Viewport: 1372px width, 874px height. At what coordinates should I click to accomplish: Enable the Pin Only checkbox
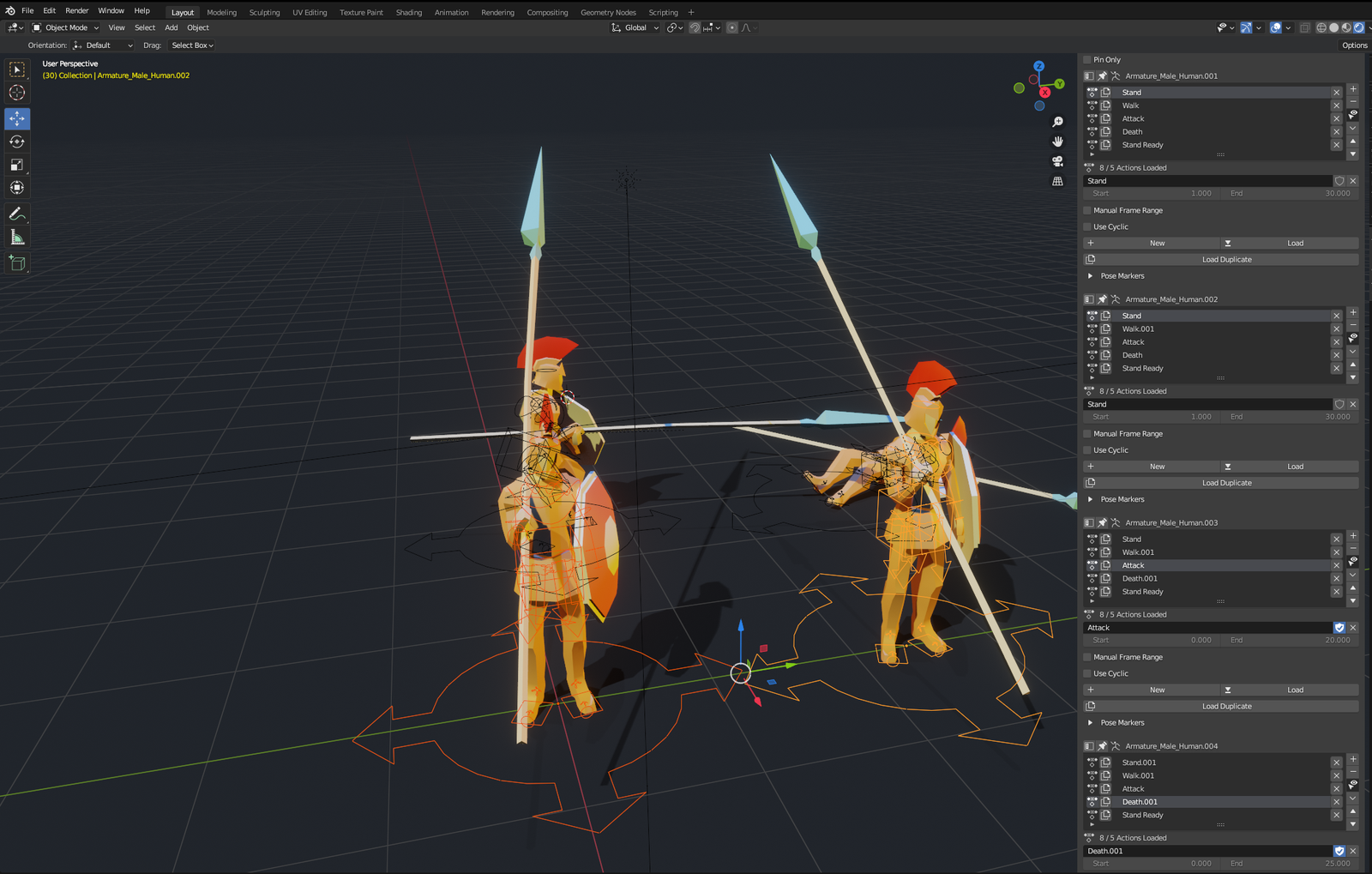[1087, 60]
